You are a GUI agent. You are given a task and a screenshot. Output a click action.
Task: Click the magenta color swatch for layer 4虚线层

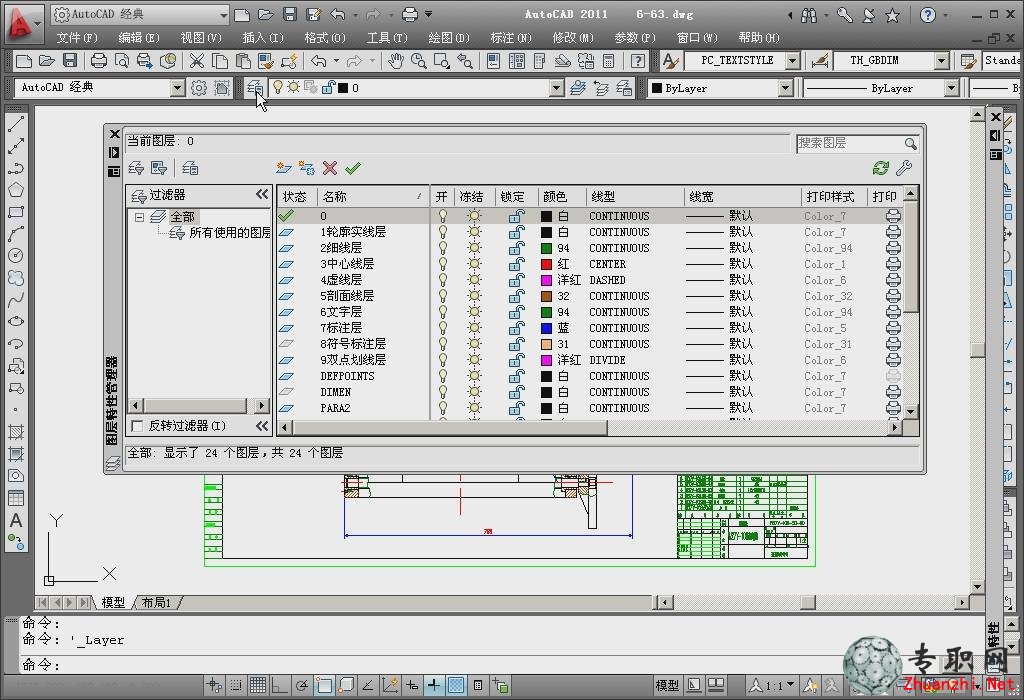pyautogui.click(x=547, y=279)
